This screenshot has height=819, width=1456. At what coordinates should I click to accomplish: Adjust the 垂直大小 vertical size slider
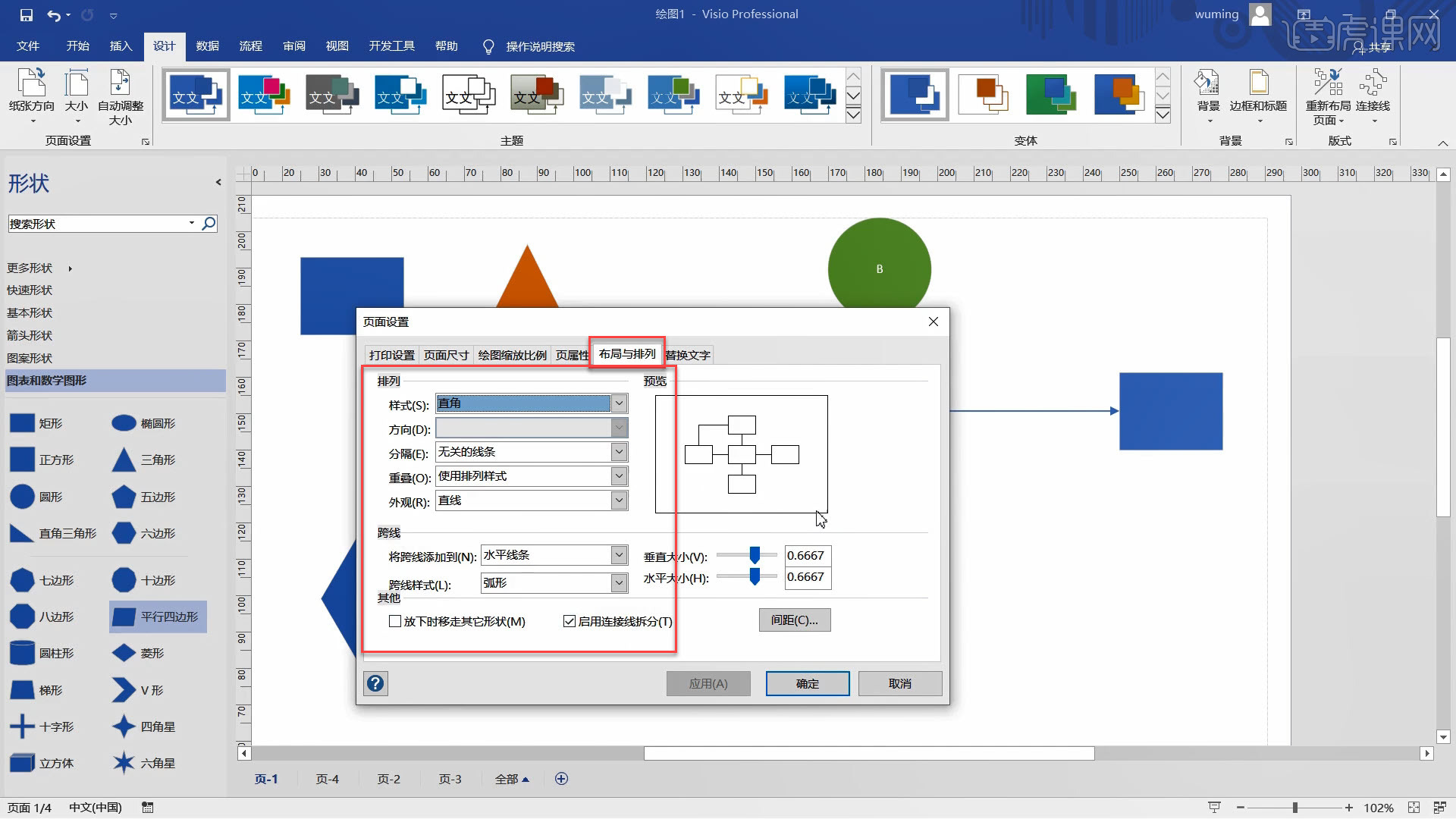point(755,555)
